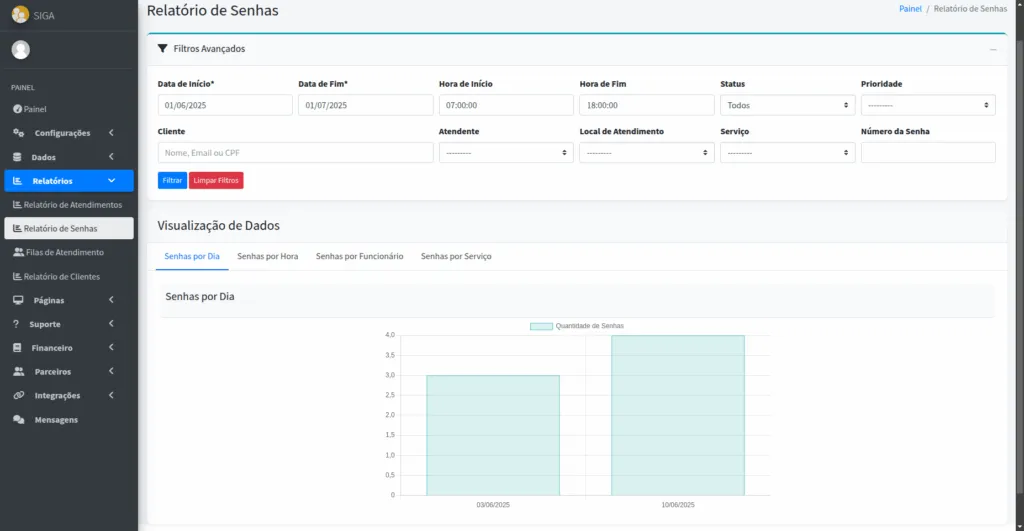Click the Filas de Atendimento people icon

pyautogui.click(x=18, y=252)
